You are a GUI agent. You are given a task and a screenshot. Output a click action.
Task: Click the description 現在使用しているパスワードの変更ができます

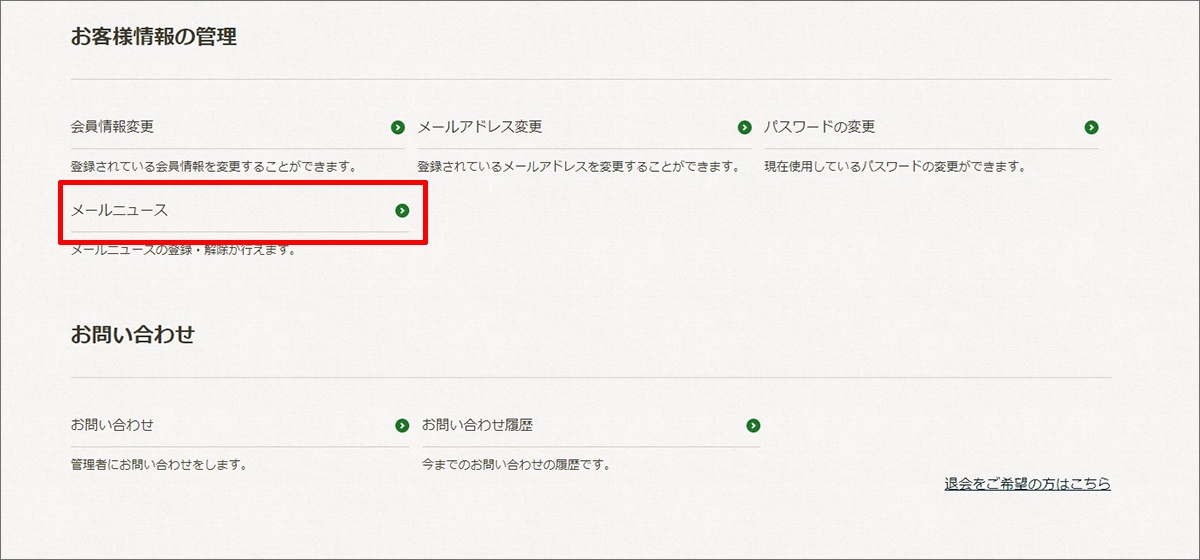click(895, 166)
